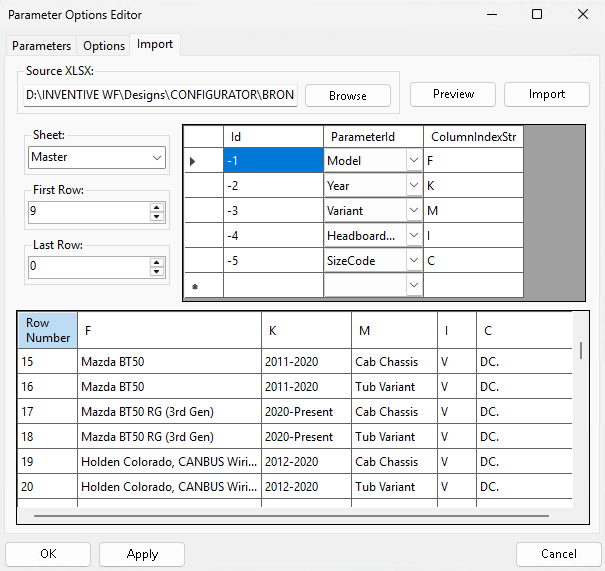Click the Browse button

point(348,95)
